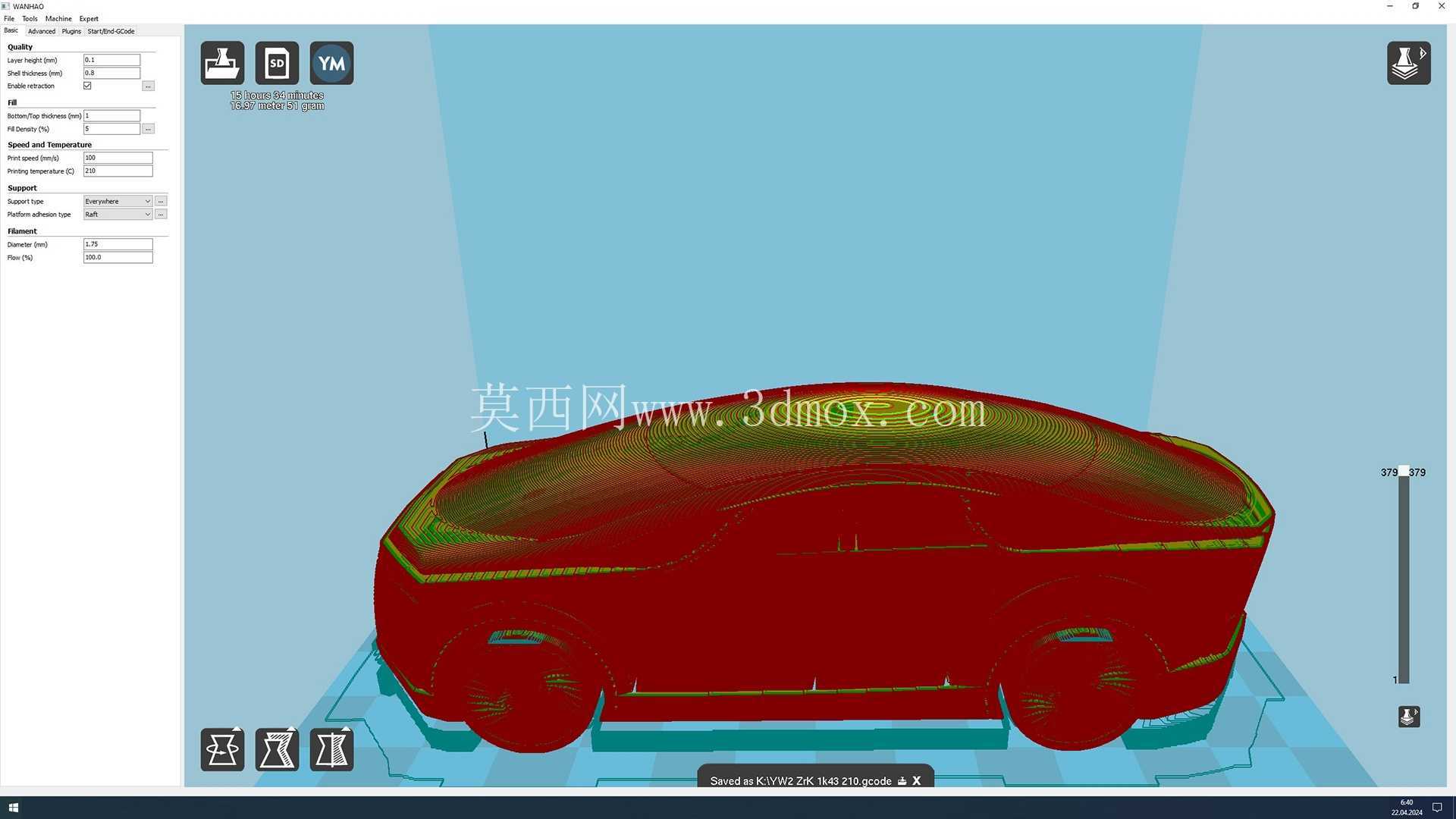Open retraction extra settings button
Screen dimensions: 1456x819
(x=149, y=86)
